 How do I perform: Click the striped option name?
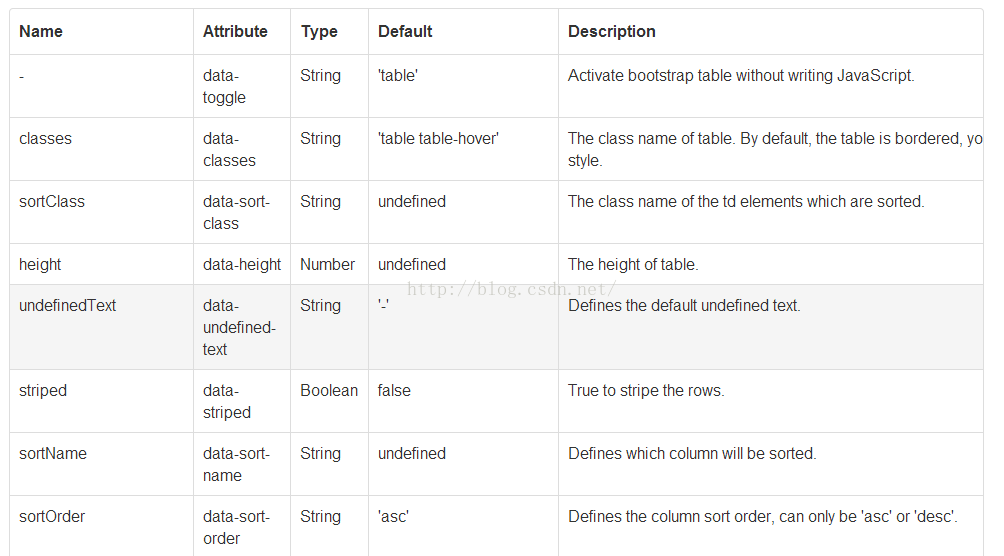[x=43, y=391]
